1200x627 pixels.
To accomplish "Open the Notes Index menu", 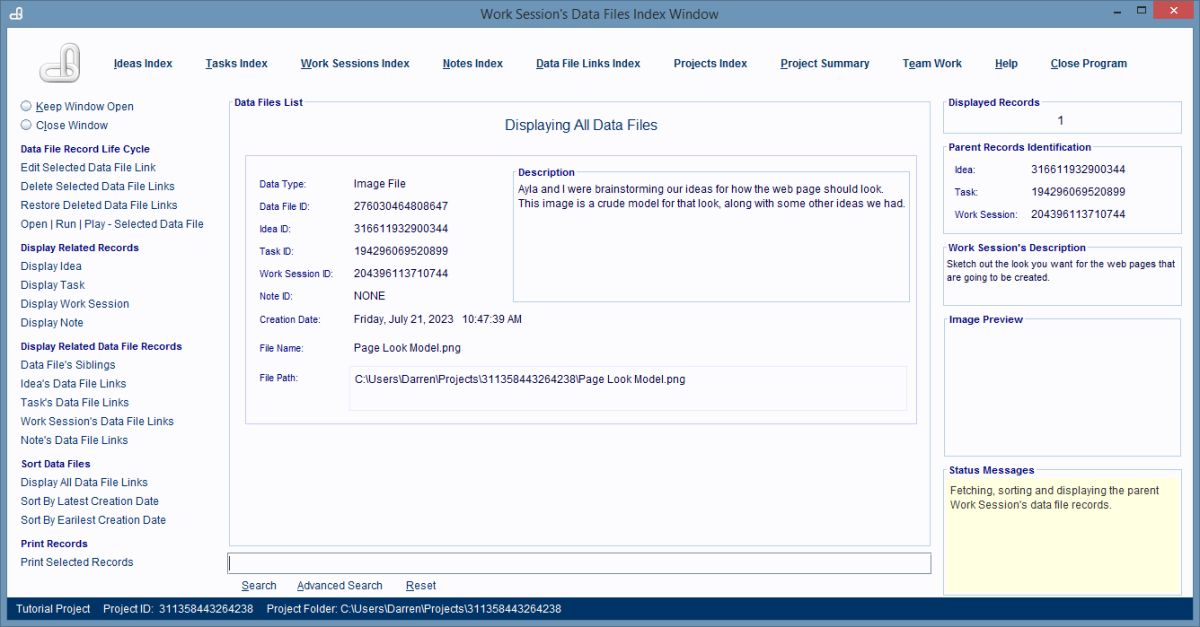I will (473, 63).
